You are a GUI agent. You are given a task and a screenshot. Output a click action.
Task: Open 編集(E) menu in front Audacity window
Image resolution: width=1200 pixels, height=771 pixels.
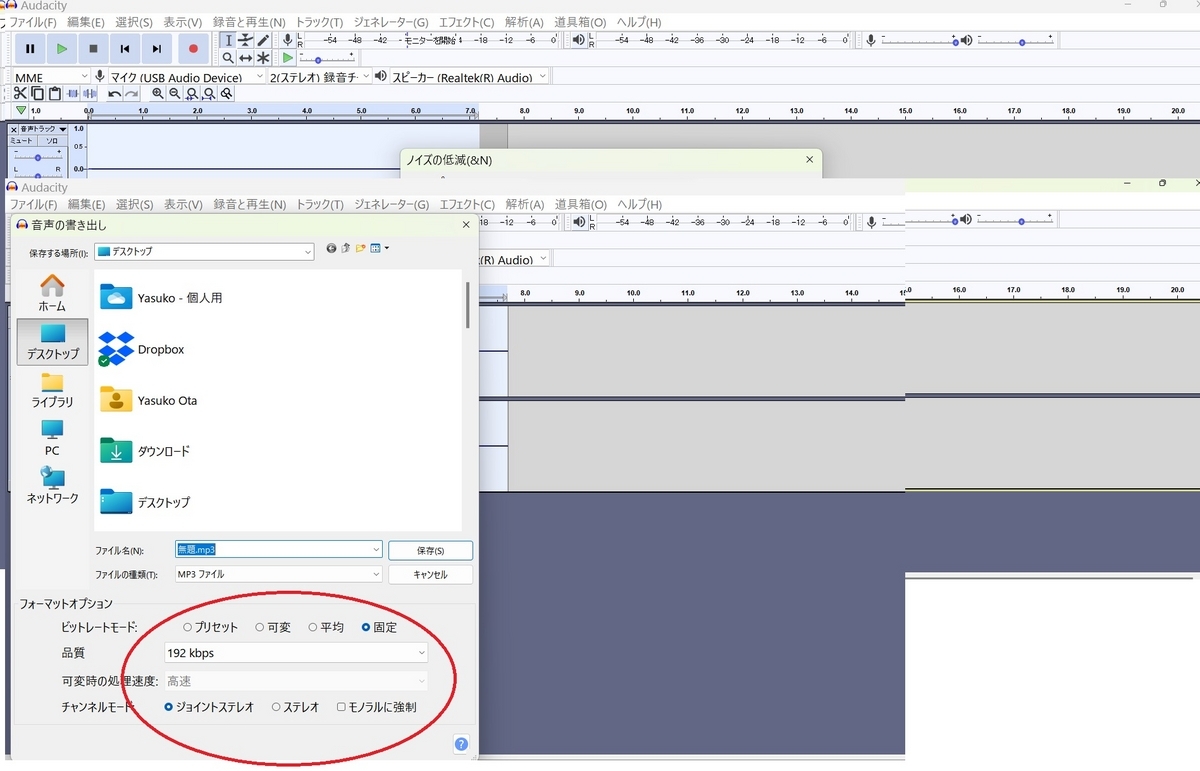click(x=86, y=204)
